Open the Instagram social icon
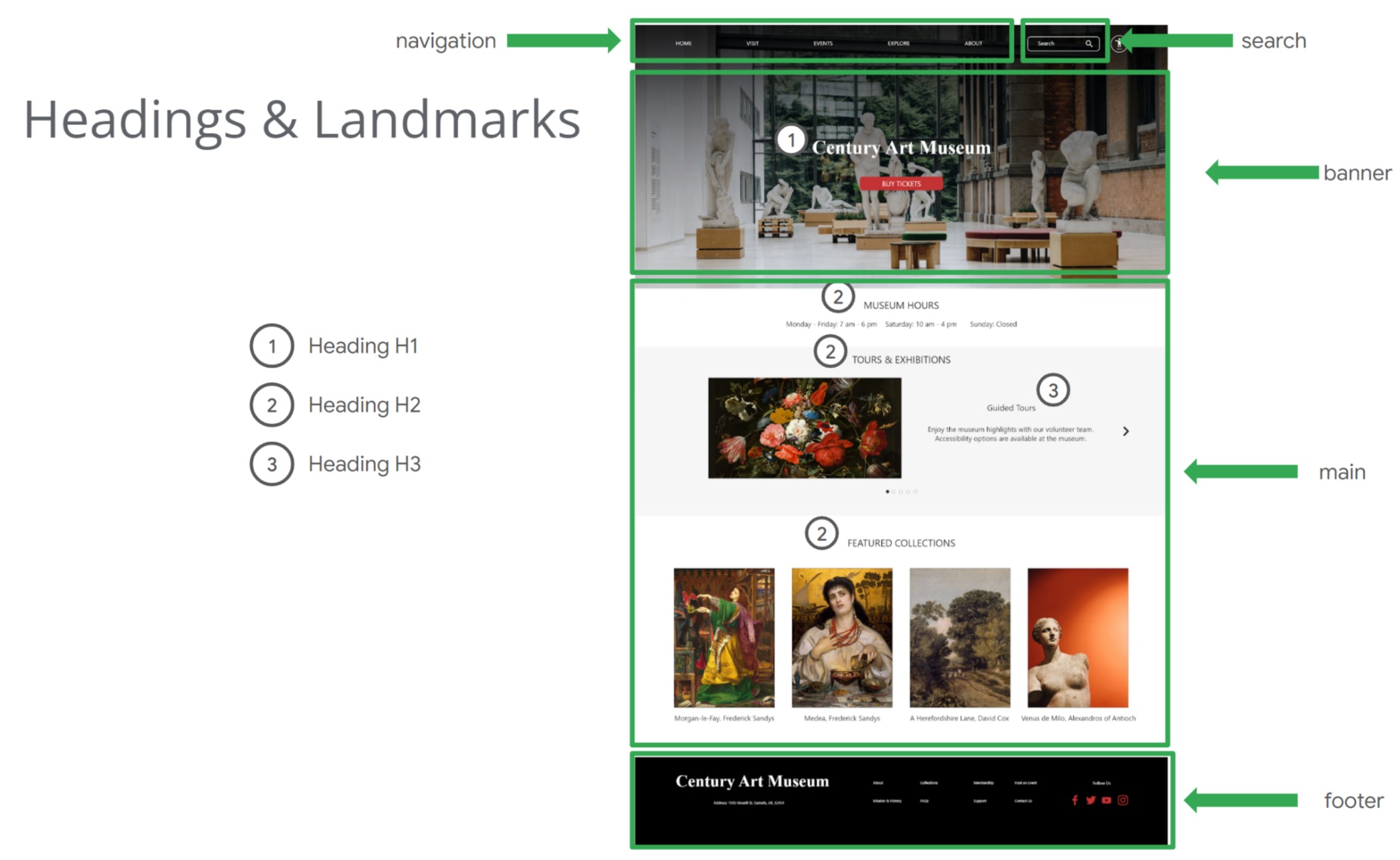Viewport: 1400px width, 860px height. pos(1123,800)
